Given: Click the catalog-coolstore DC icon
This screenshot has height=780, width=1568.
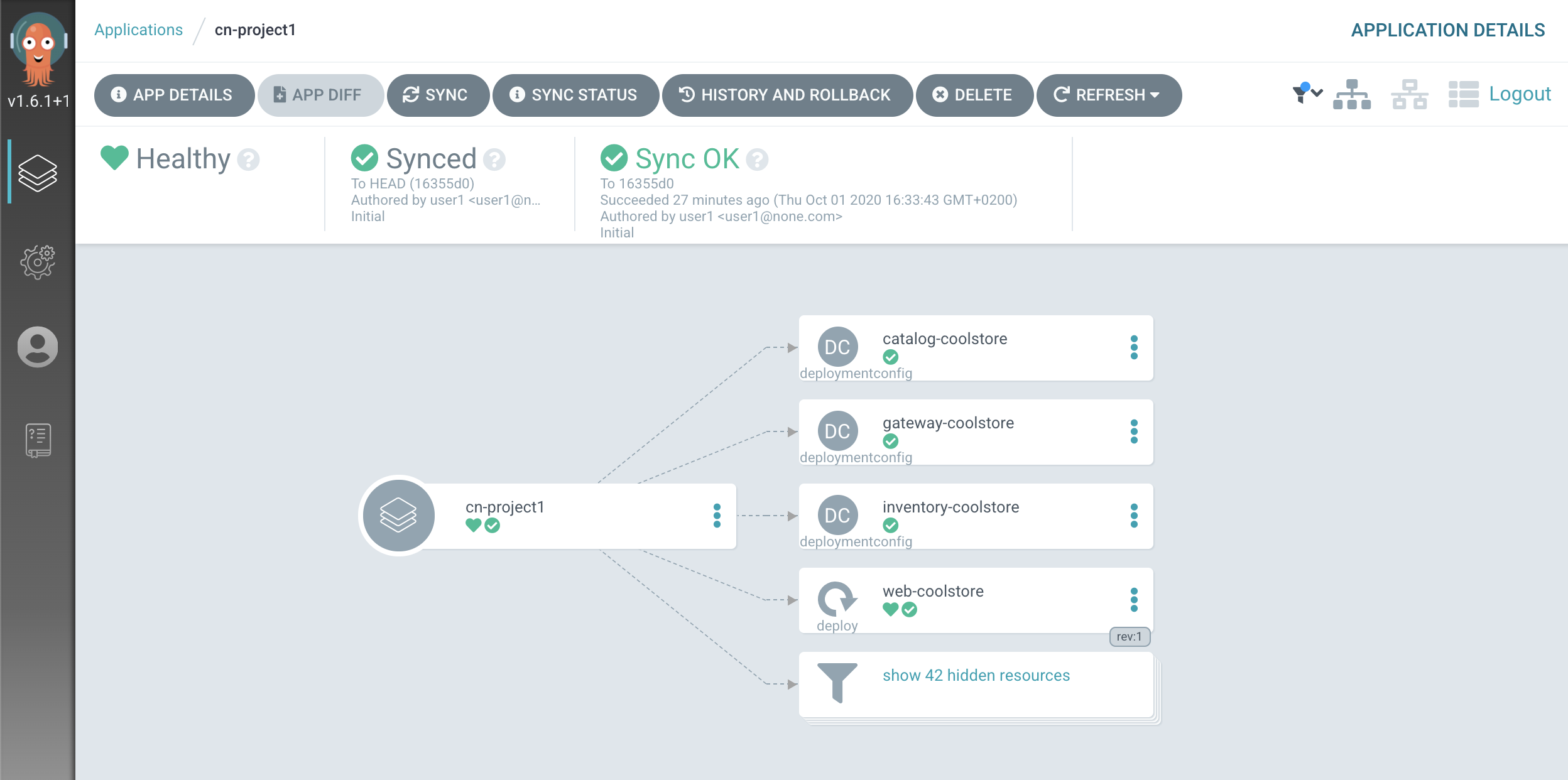Looking at the screenshot, I should [x=837, y=347].
